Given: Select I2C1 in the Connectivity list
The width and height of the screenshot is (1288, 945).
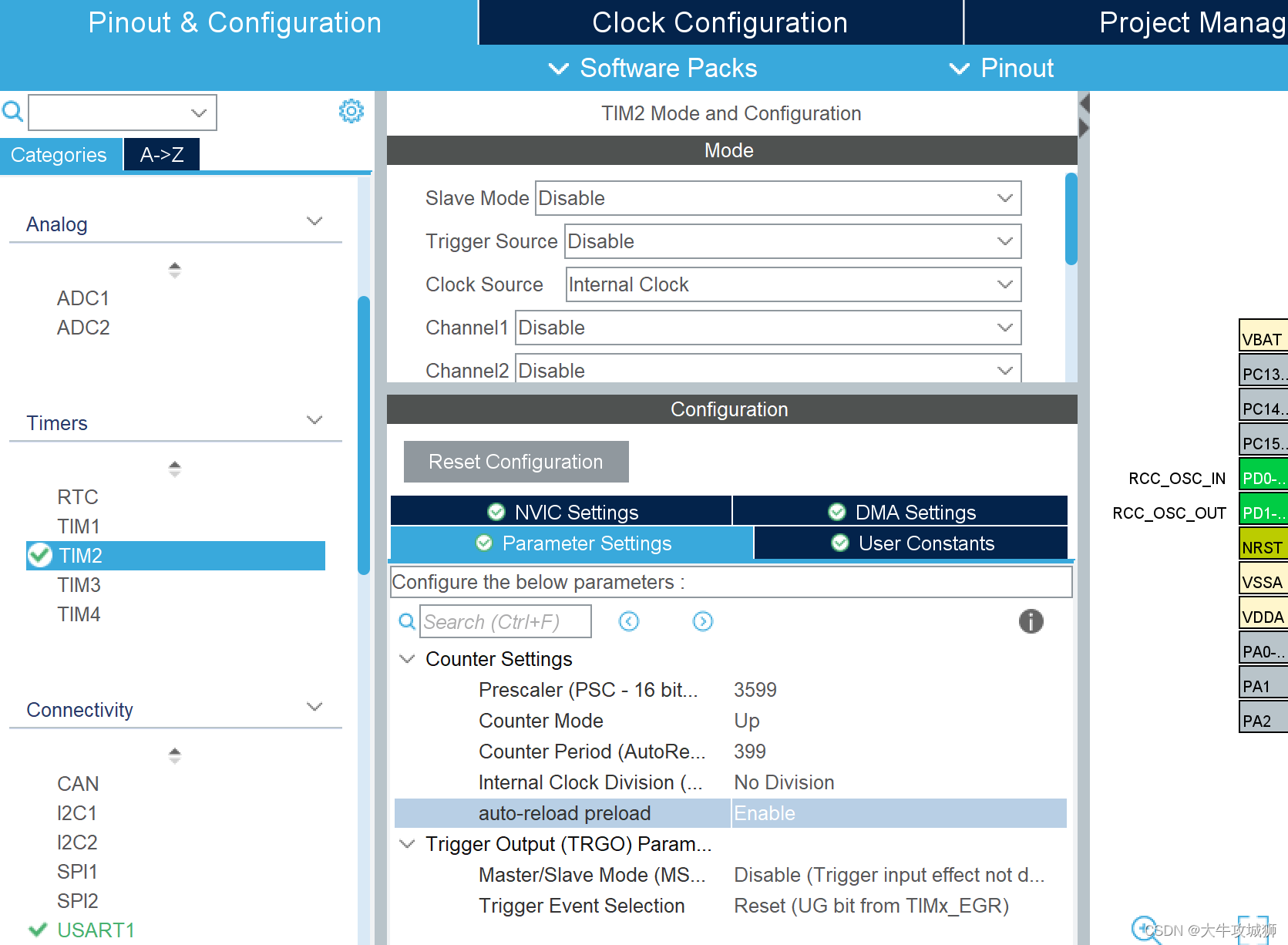Looking at the screenshot, I should click(77, 813).
